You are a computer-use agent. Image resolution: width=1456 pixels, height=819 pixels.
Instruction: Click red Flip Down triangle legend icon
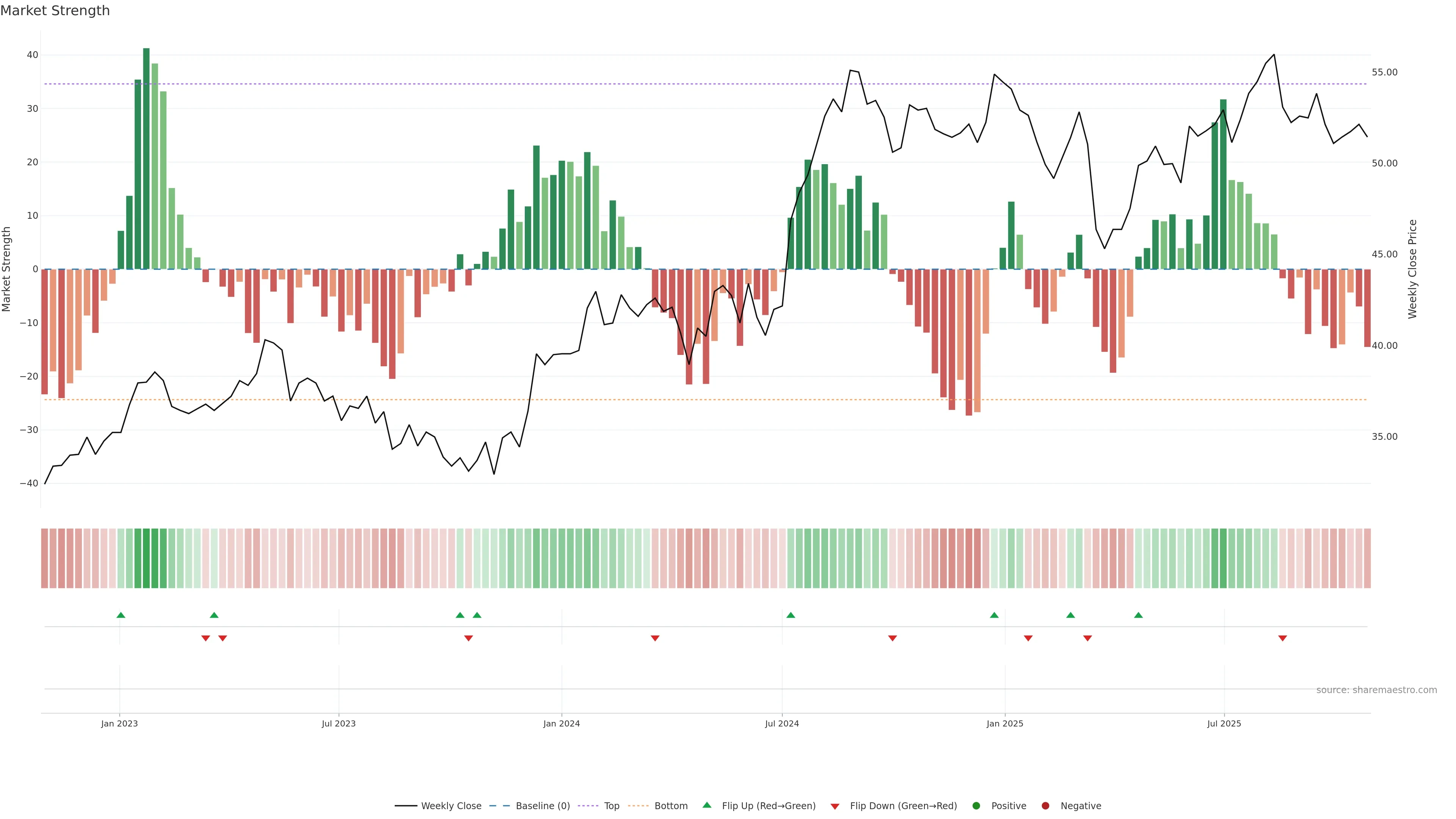[x=835, y=806]
